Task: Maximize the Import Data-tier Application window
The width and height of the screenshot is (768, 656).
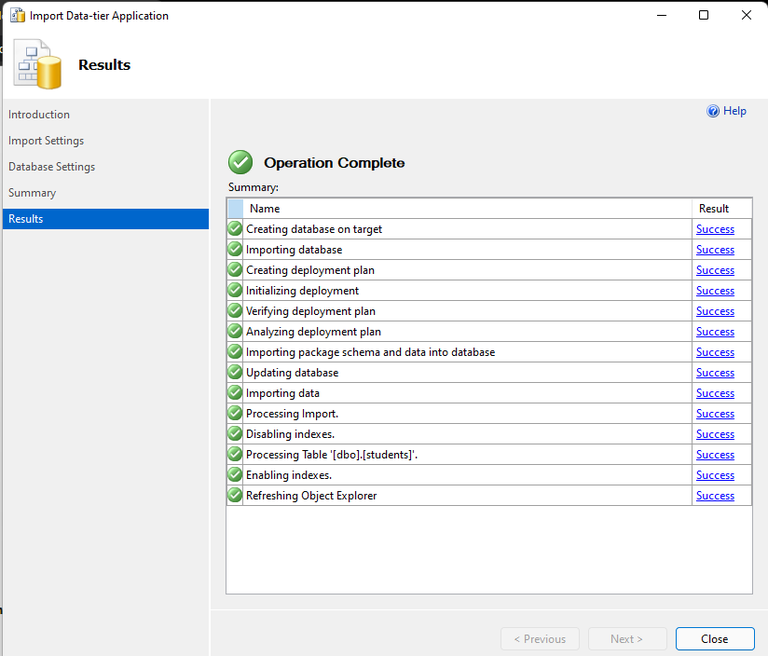Action: coord(703,16)
